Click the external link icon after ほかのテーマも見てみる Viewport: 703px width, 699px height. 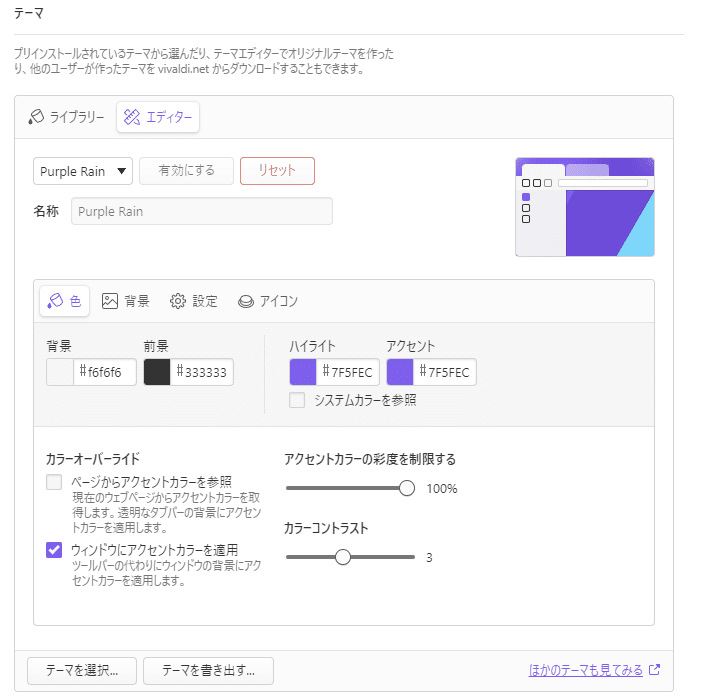click(655, 670)
